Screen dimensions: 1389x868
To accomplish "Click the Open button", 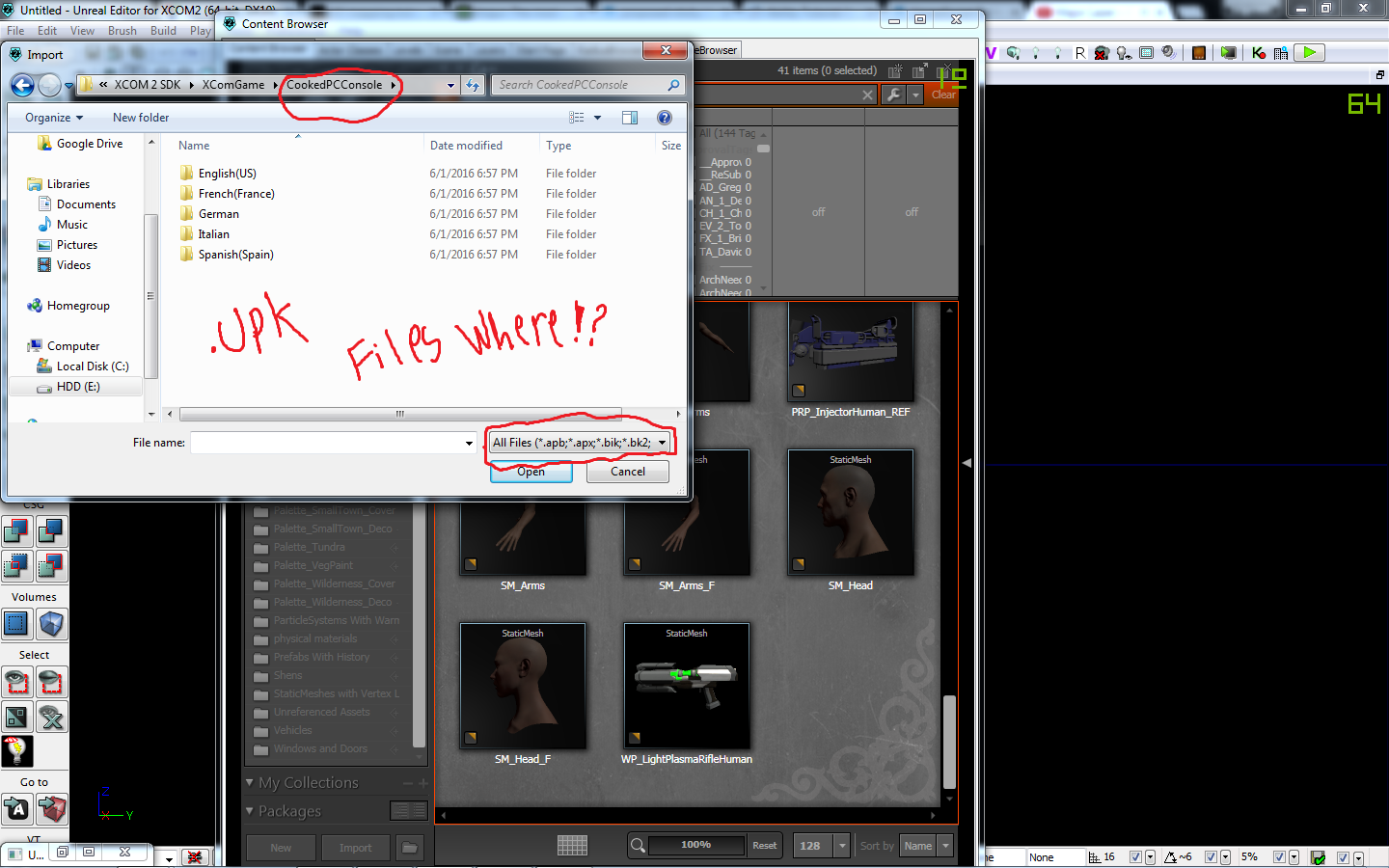I will [x=531, y=472].
